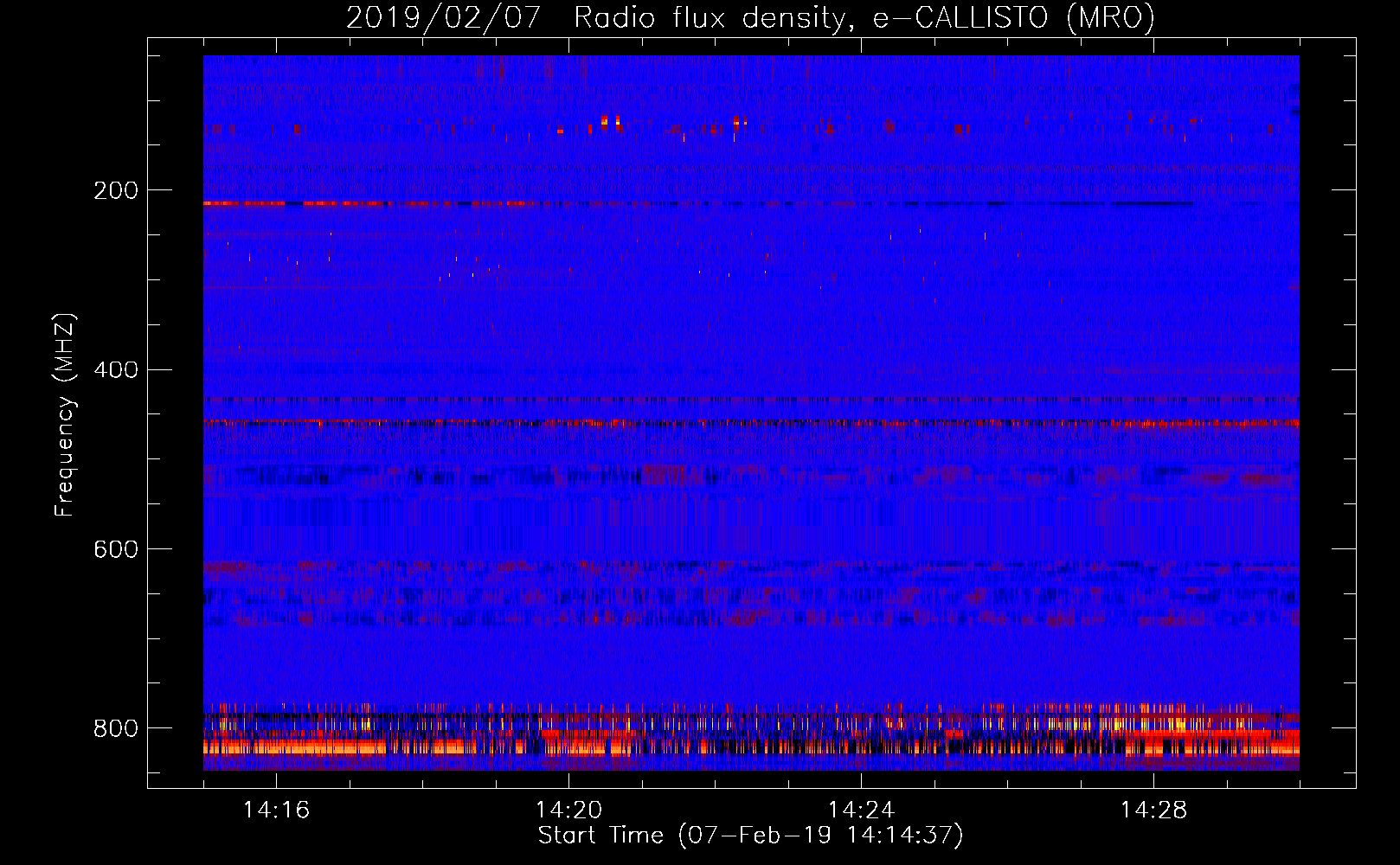
Task: Click the date 2019/02/07 in title
Action: coord(444,18)
